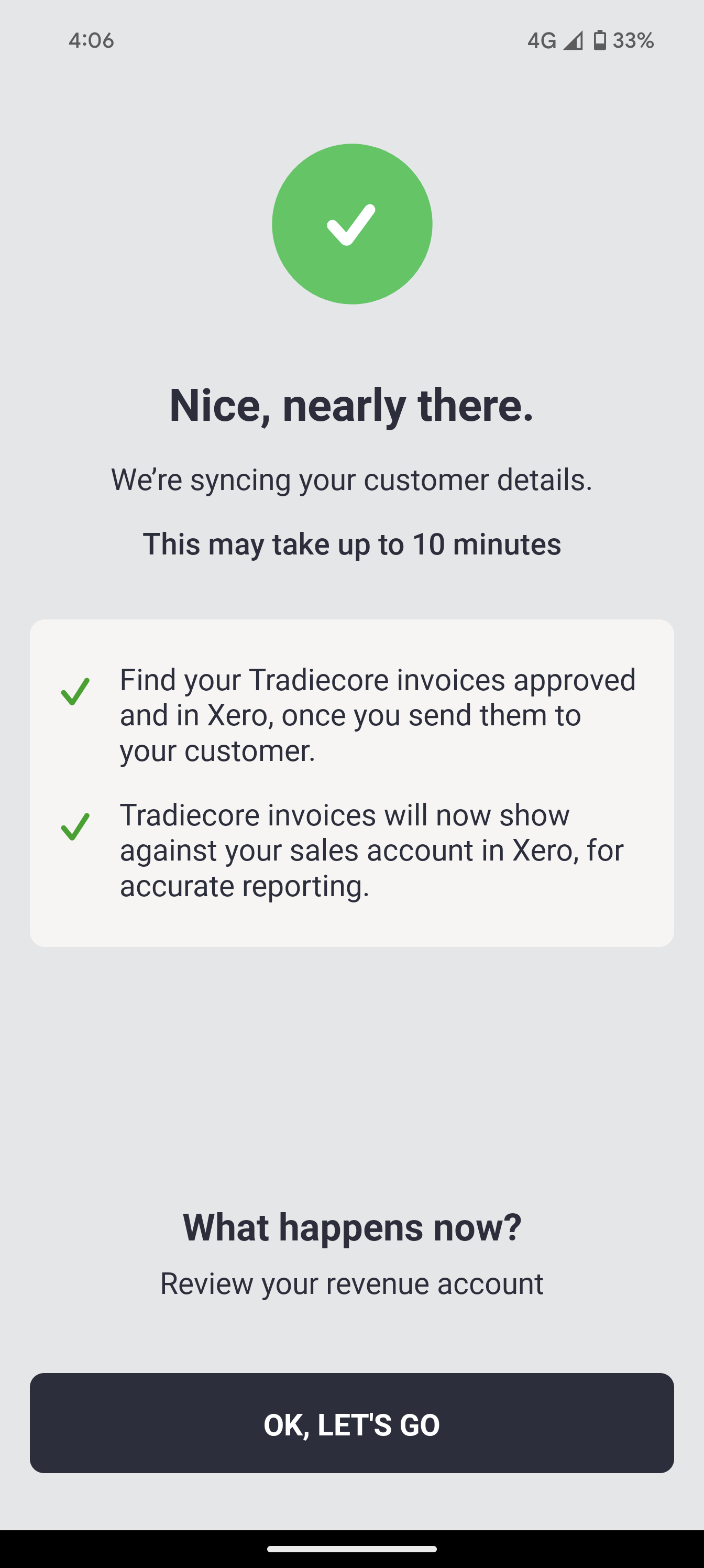Tap the green tick beside 'Tradiecore invoices will now show'
The width and height of the screenshot is (704, 1568).
75,826
